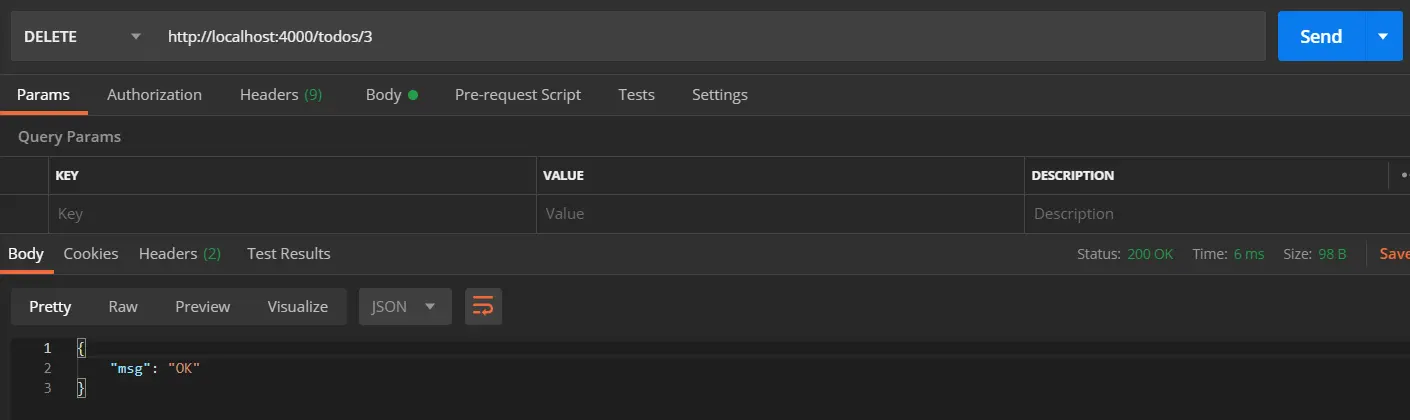
Task: View the response Headers (2) tab
Action: tap(180, 254)
